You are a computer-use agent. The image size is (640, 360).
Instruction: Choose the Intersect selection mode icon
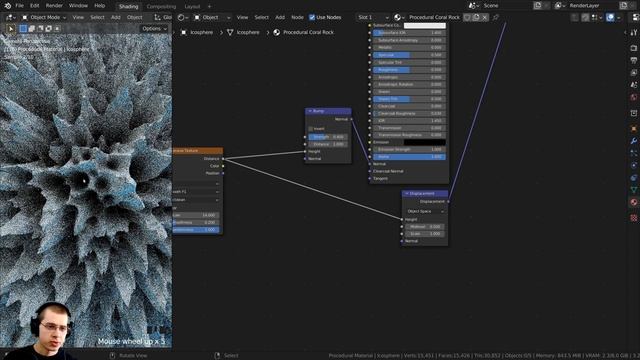pyautogui.click(x=57, y=29)
